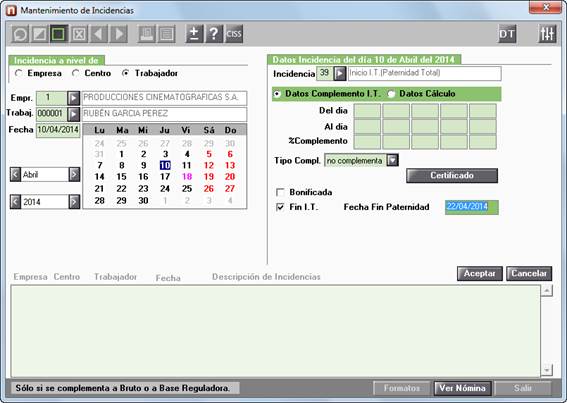Image resolution: width=567 pixels, height=403 pixels.
Task: Click the Aceptar button
Action: click(479, 273)
